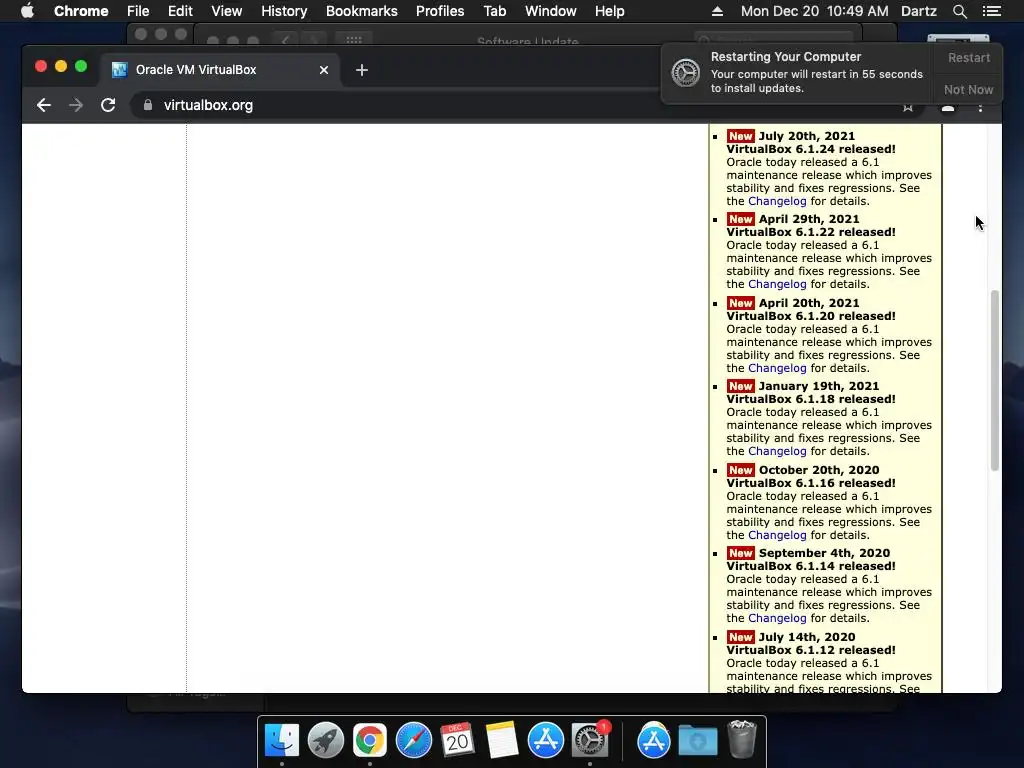
Task: Open the Profiles menu
Action: click(x=440, y=11)
